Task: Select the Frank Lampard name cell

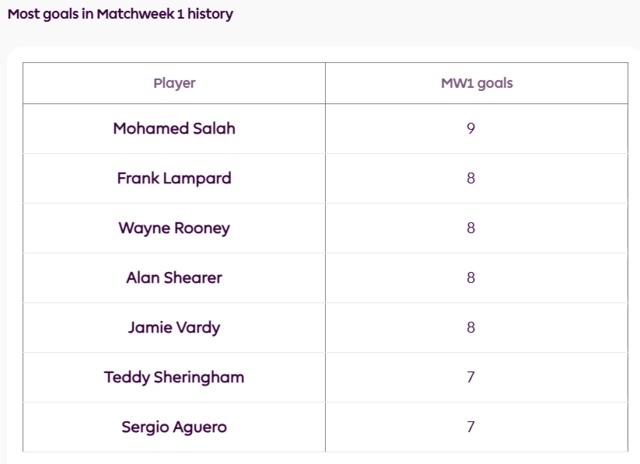Action: click(174, 178)
